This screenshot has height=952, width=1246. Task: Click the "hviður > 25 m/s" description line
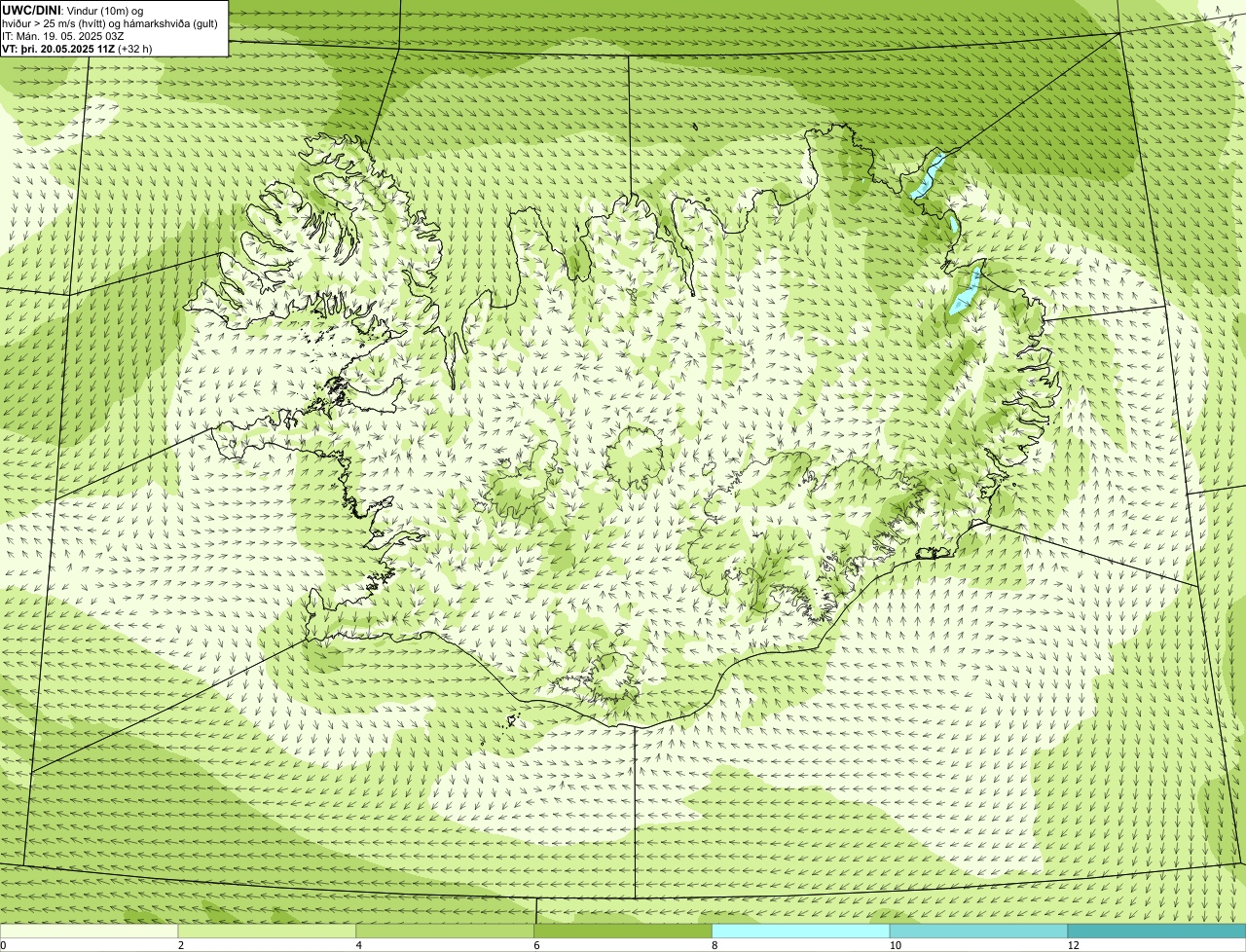[110, 23]
